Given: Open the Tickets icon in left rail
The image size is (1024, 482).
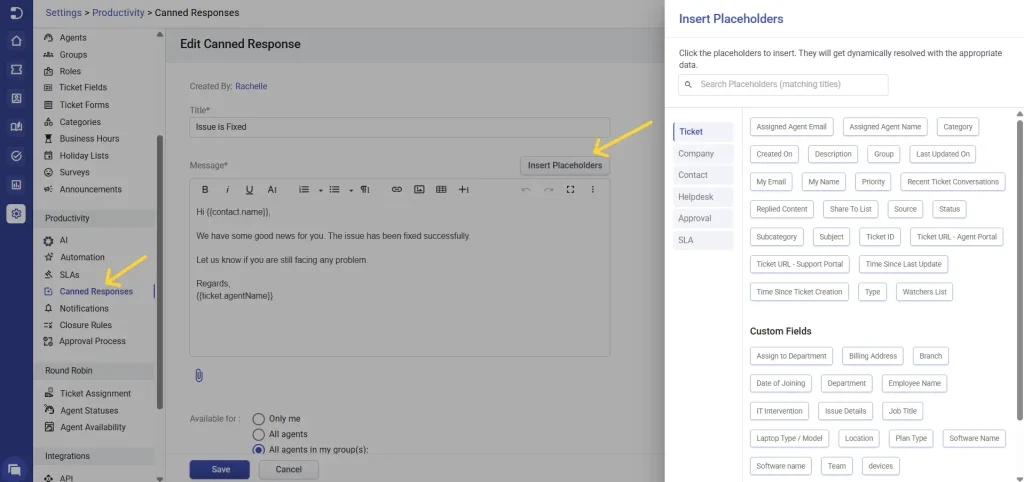Looking at the screenshot, I should pyautogui.click(x=16, y=69).
